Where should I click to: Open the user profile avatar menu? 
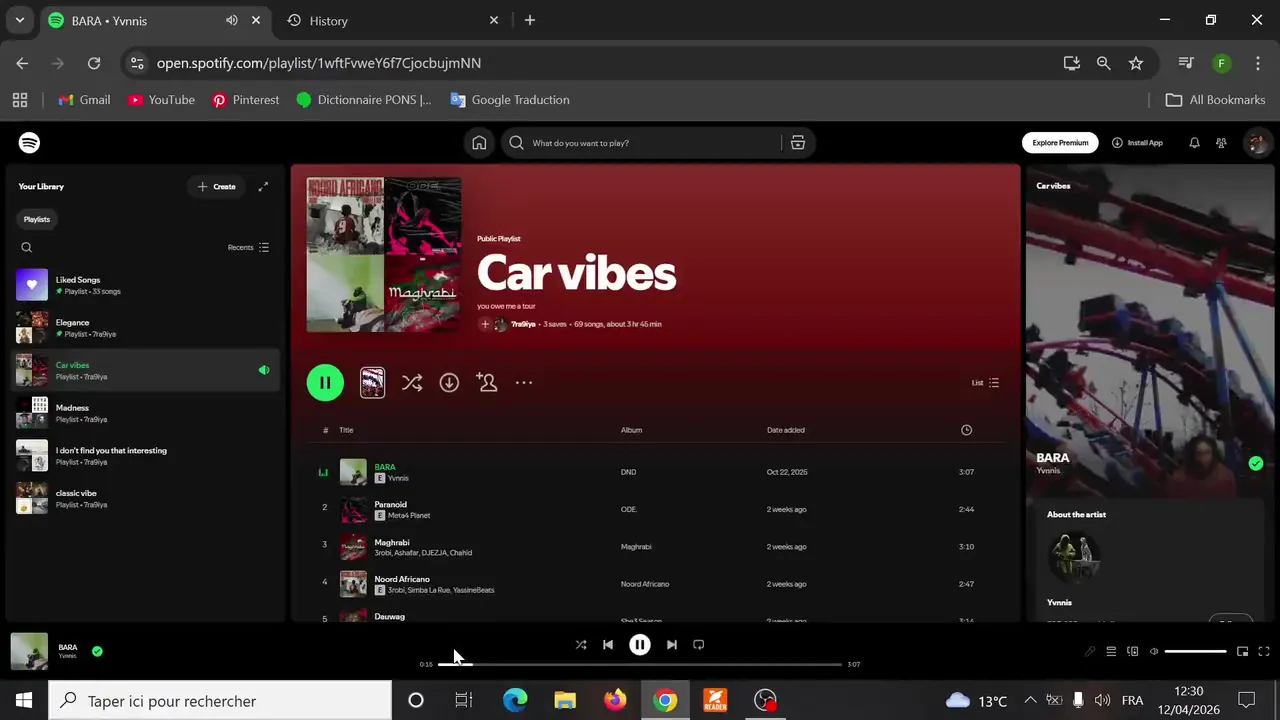click(x=1257, y=143)
